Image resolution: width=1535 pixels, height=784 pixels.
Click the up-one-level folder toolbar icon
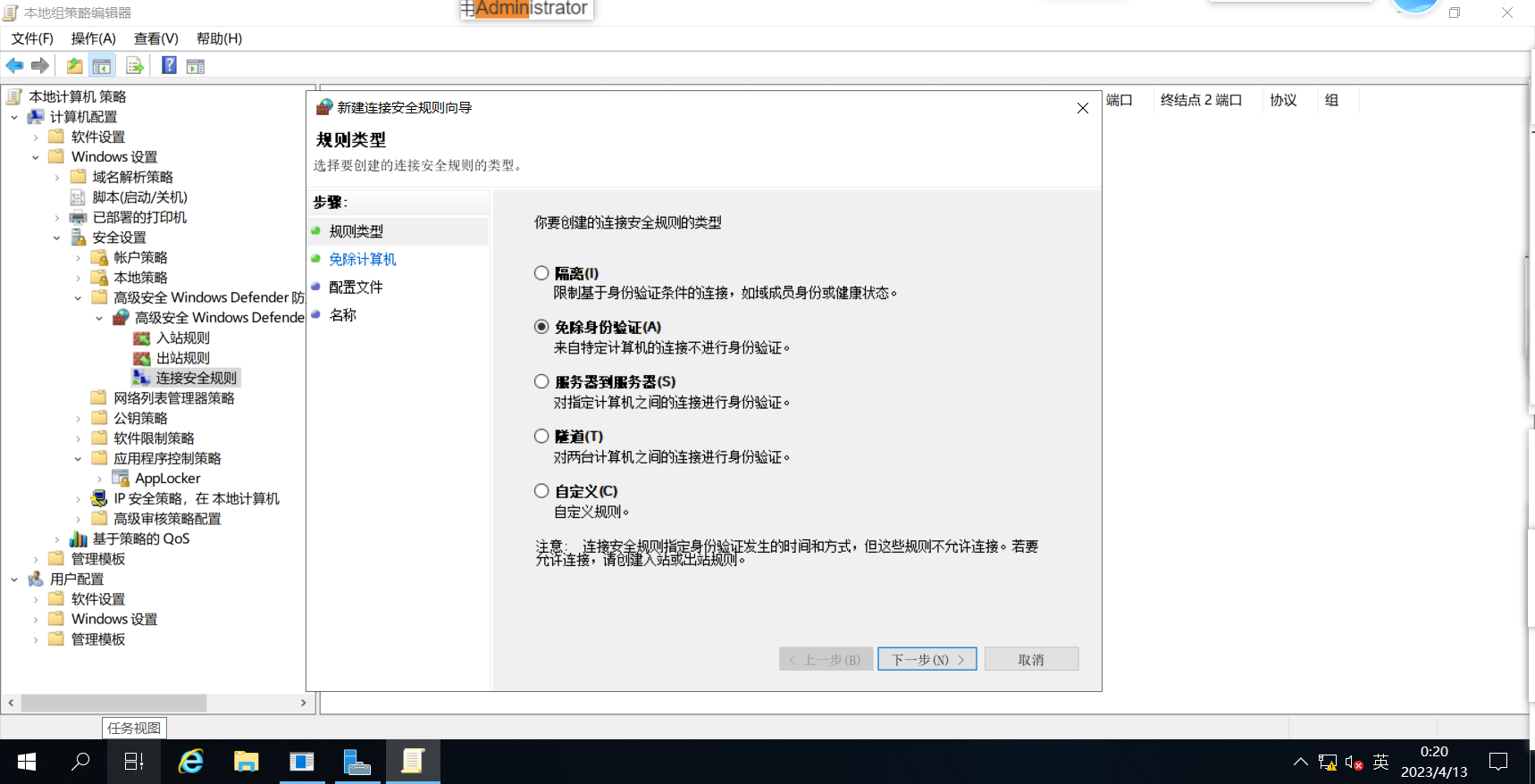pyautogui.click(x=75, y=65)
